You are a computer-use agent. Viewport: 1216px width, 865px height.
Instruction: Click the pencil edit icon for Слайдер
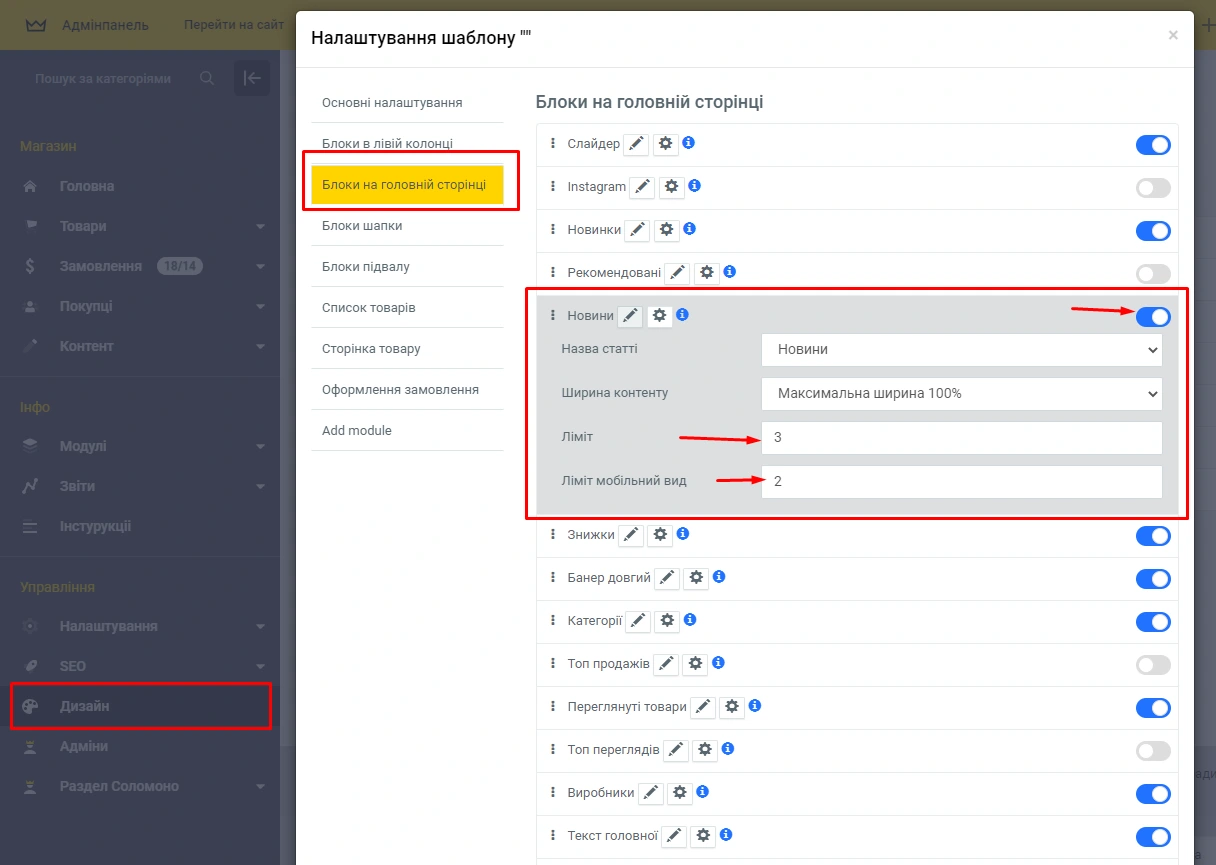pos(636,145)
